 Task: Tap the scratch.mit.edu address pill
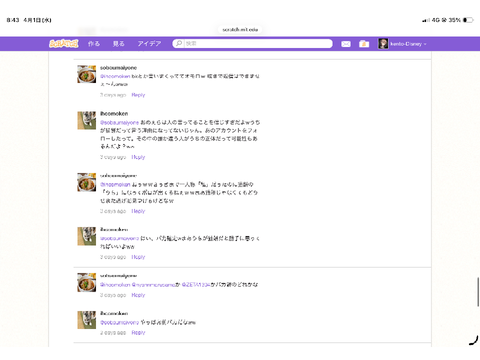[240, 30]
